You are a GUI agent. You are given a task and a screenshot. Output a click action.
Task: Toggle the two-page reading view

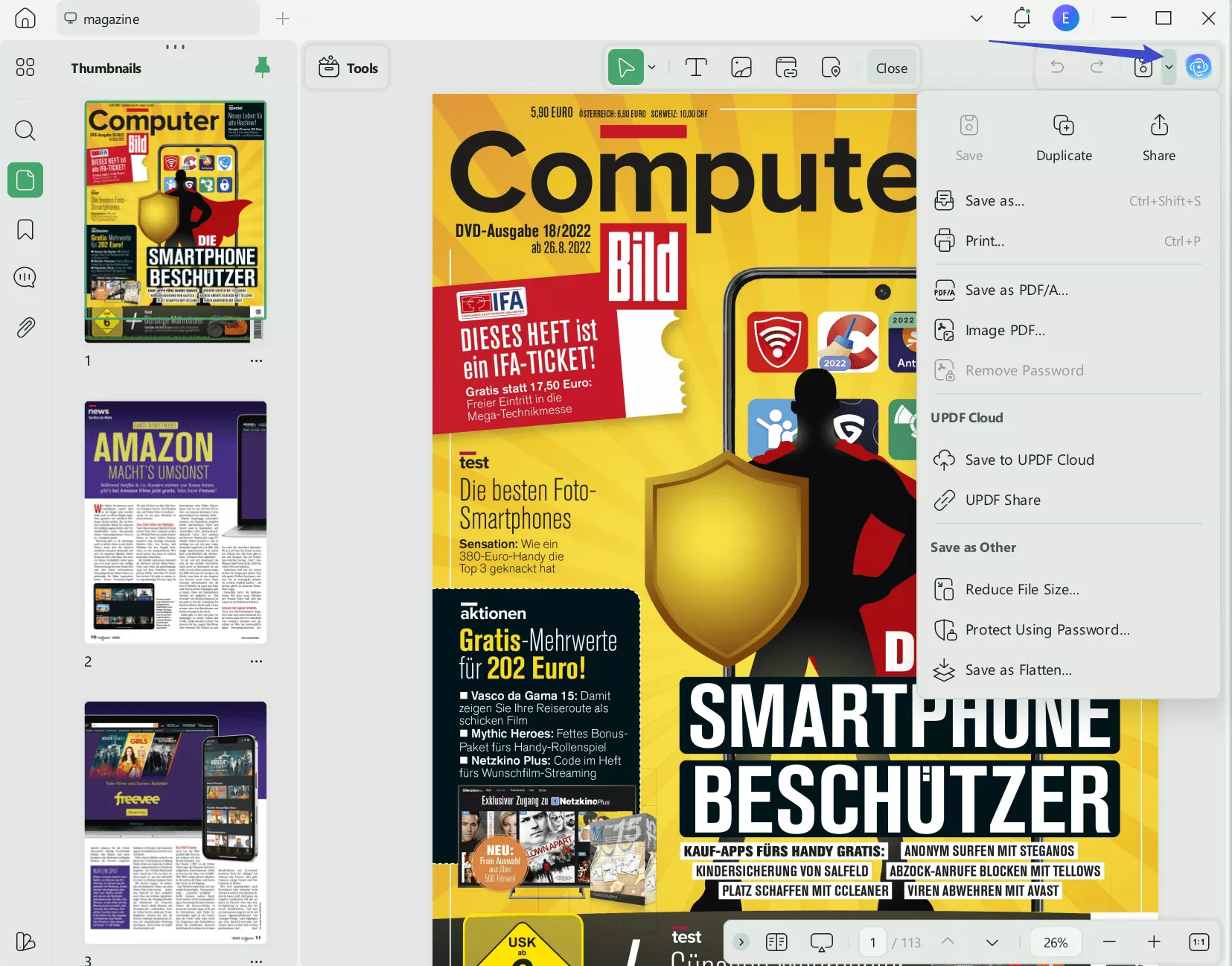click(x=776, y=942)
